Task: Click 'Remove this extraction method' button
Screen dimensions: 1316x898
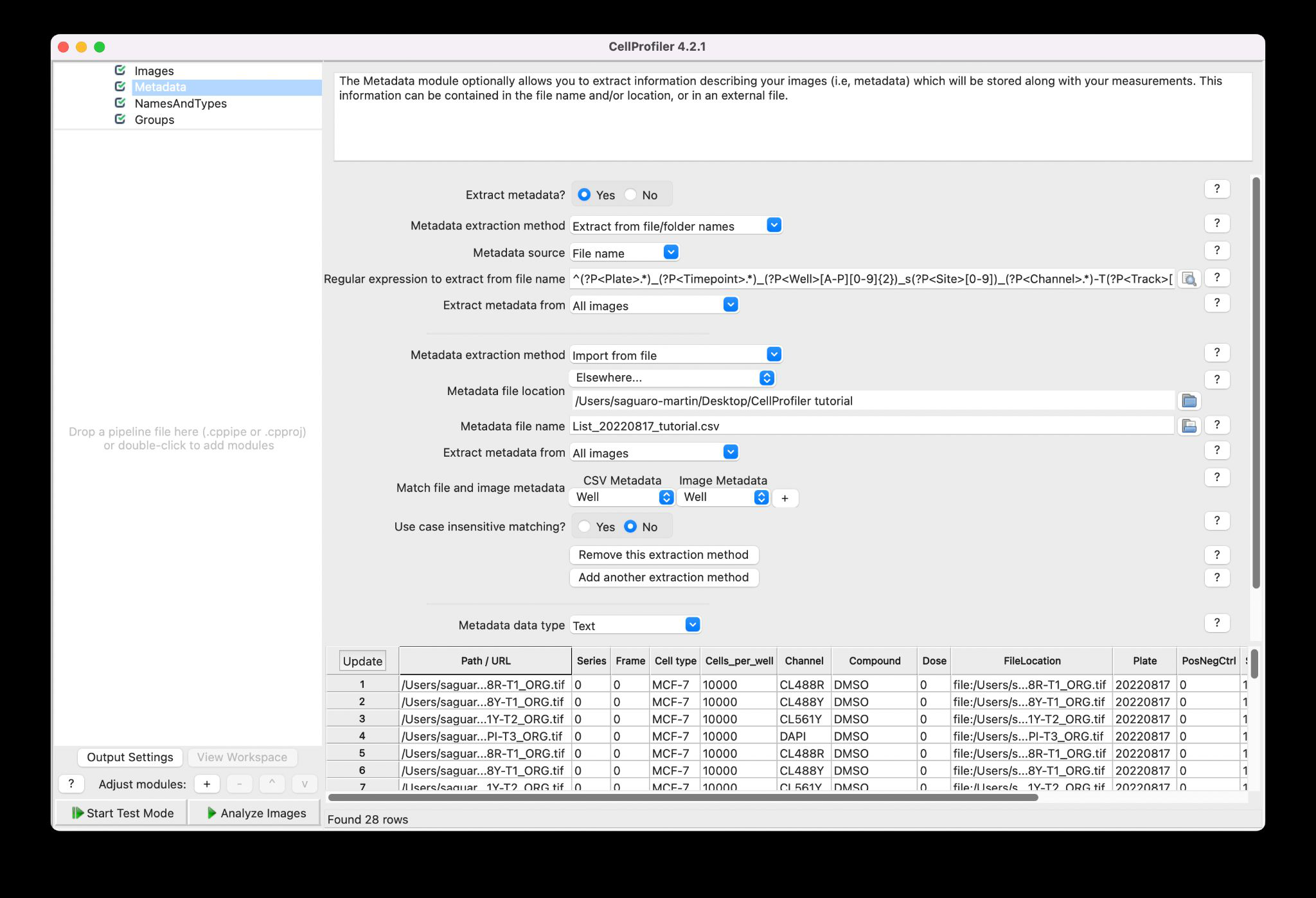Action: pos(664,554)
